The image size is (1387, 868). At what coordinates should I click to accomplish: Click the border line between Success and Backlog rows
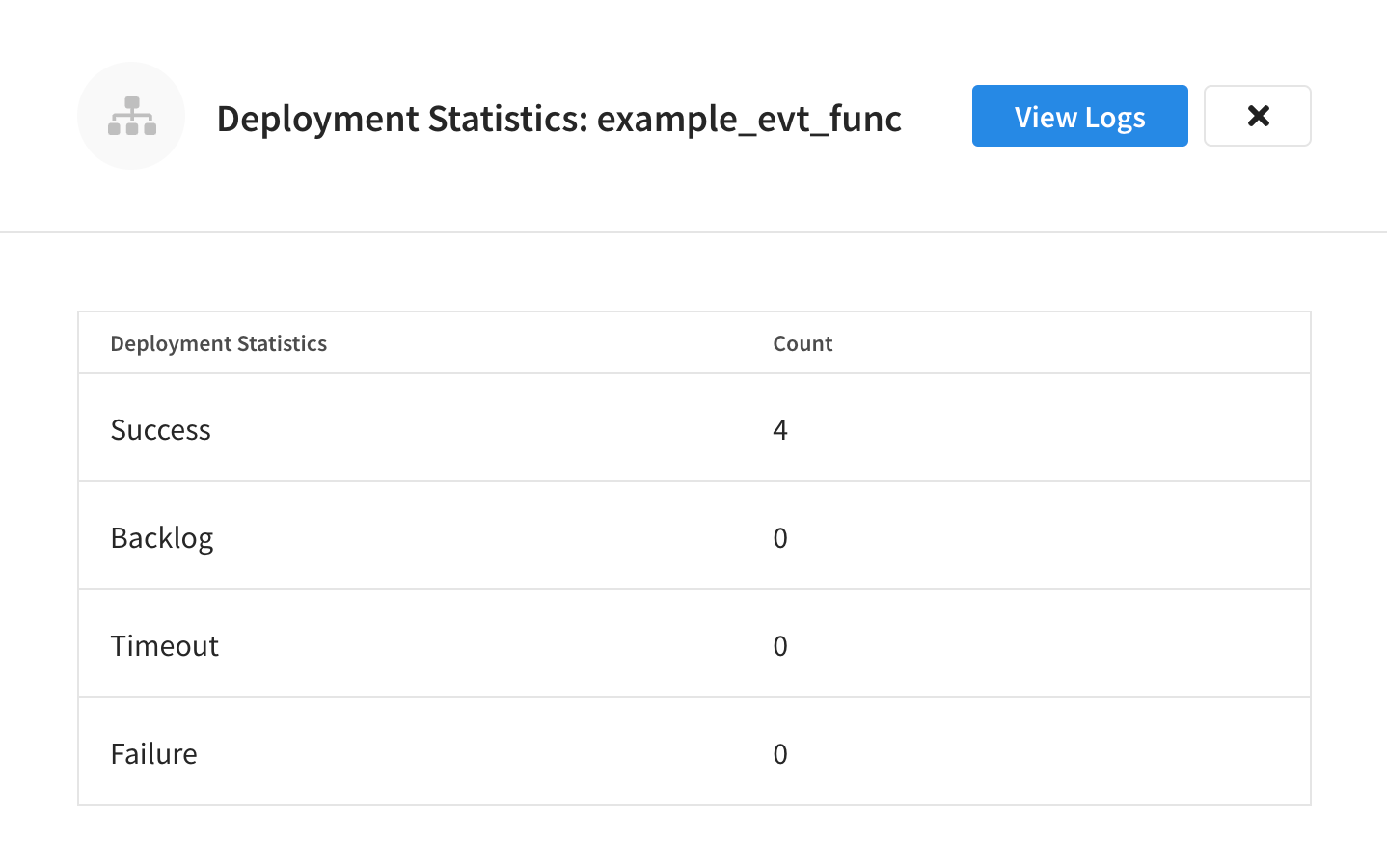[x=693, y=481]
